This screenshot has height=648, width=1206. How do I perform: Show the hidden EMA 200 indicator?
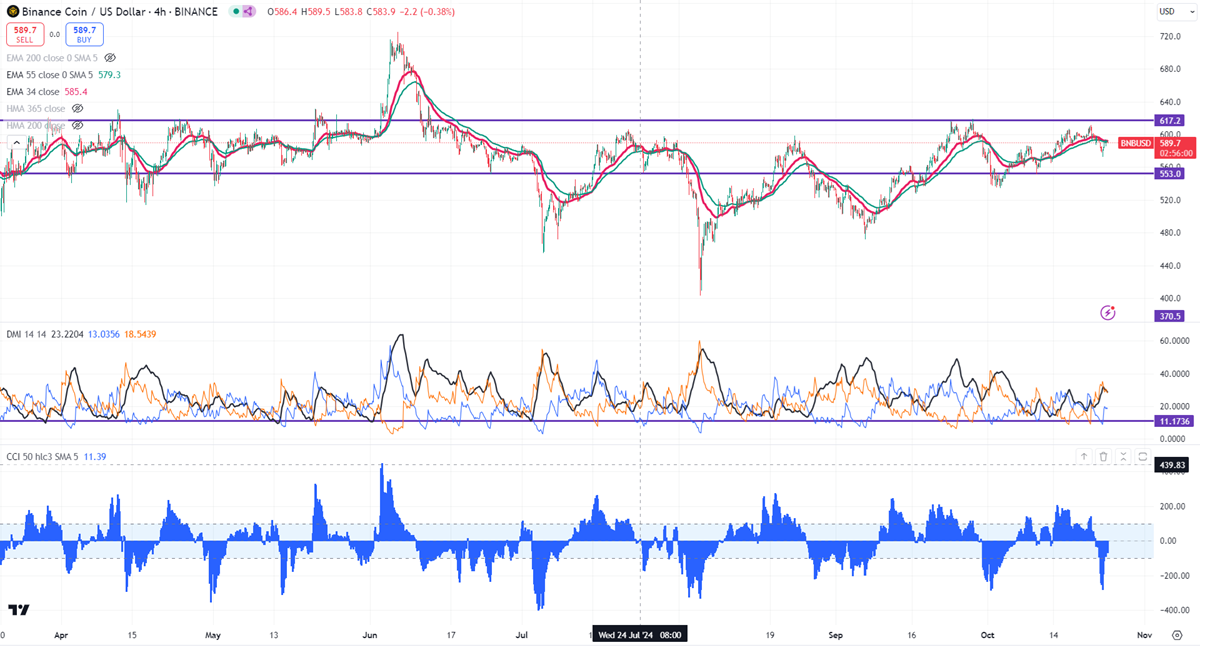click(110, 58)
